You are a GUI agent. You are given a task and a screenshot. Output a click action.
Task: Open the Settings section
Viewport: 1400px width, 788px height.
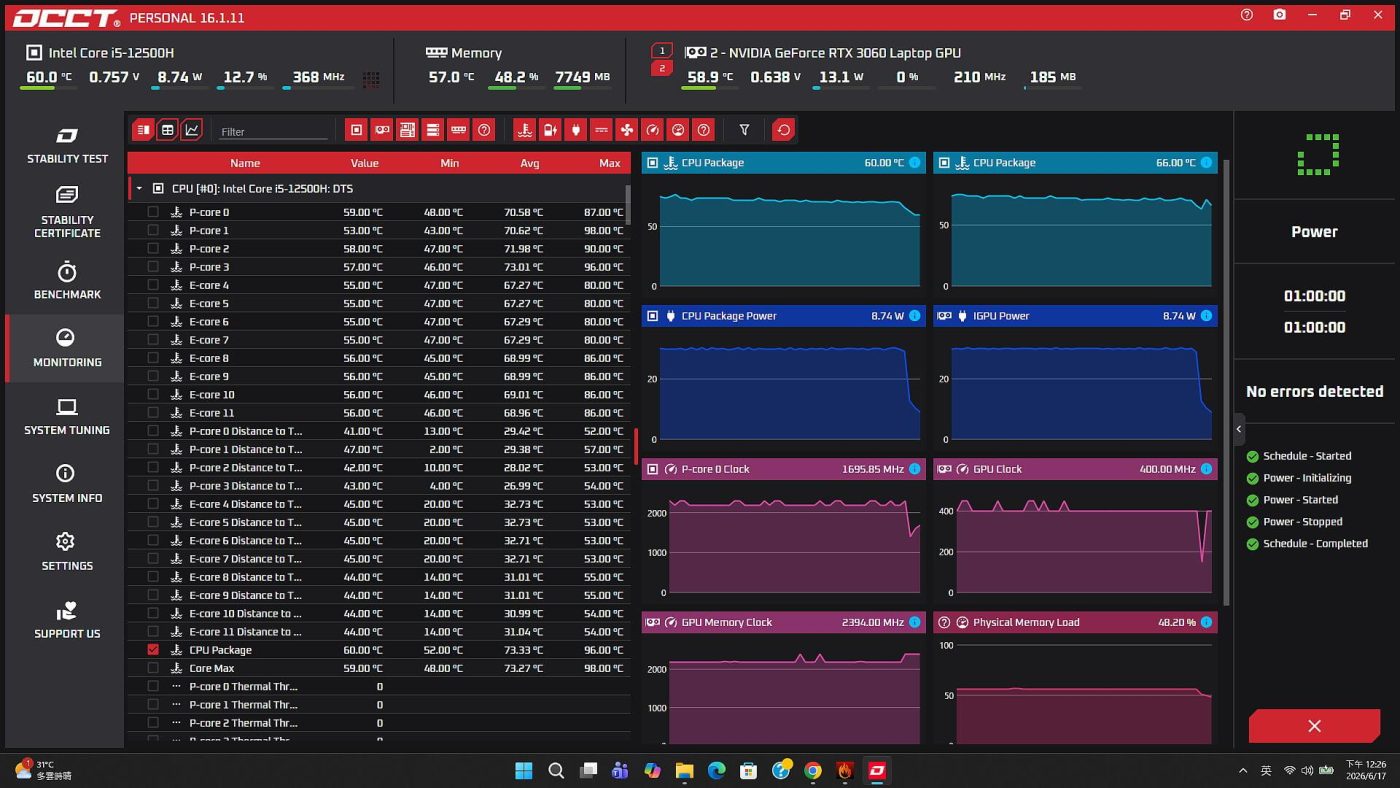[67, 552]
